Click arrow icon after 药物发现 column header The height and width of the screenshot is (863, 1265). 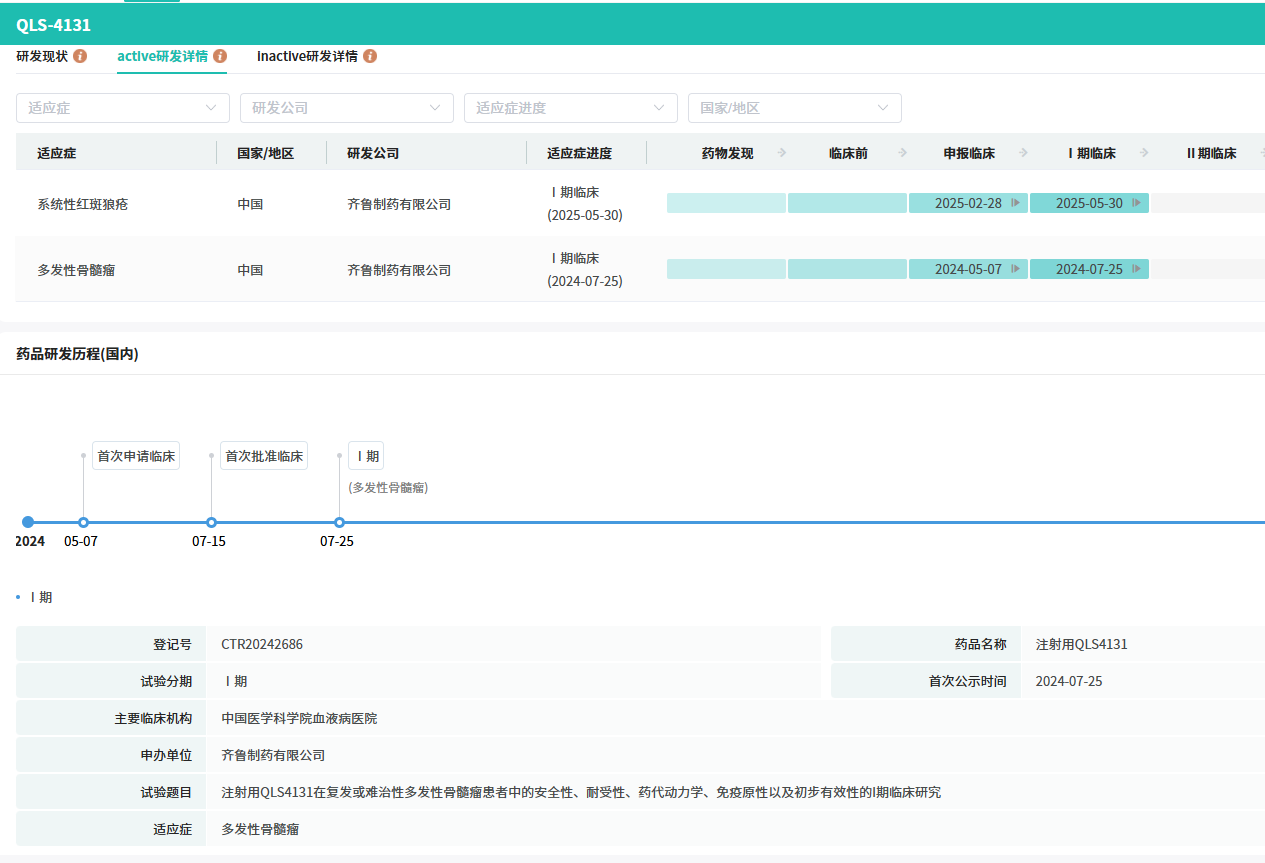point(782,153)
